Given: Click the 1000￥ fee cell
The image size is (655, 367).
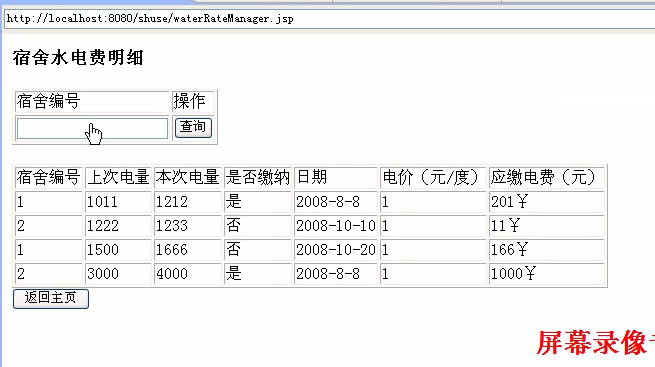Looking at the screenshot, I should click(547, 274).
